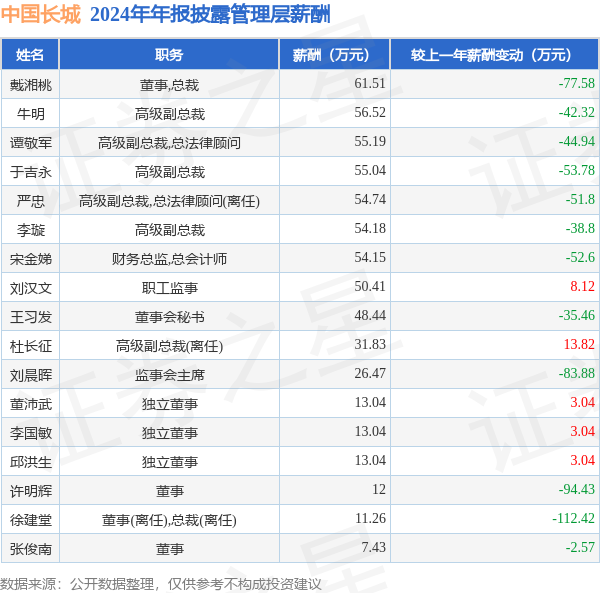Click the change value -53.78
Image resolution: width=600 pixels, height=593 pixels.
coord(576,171)
